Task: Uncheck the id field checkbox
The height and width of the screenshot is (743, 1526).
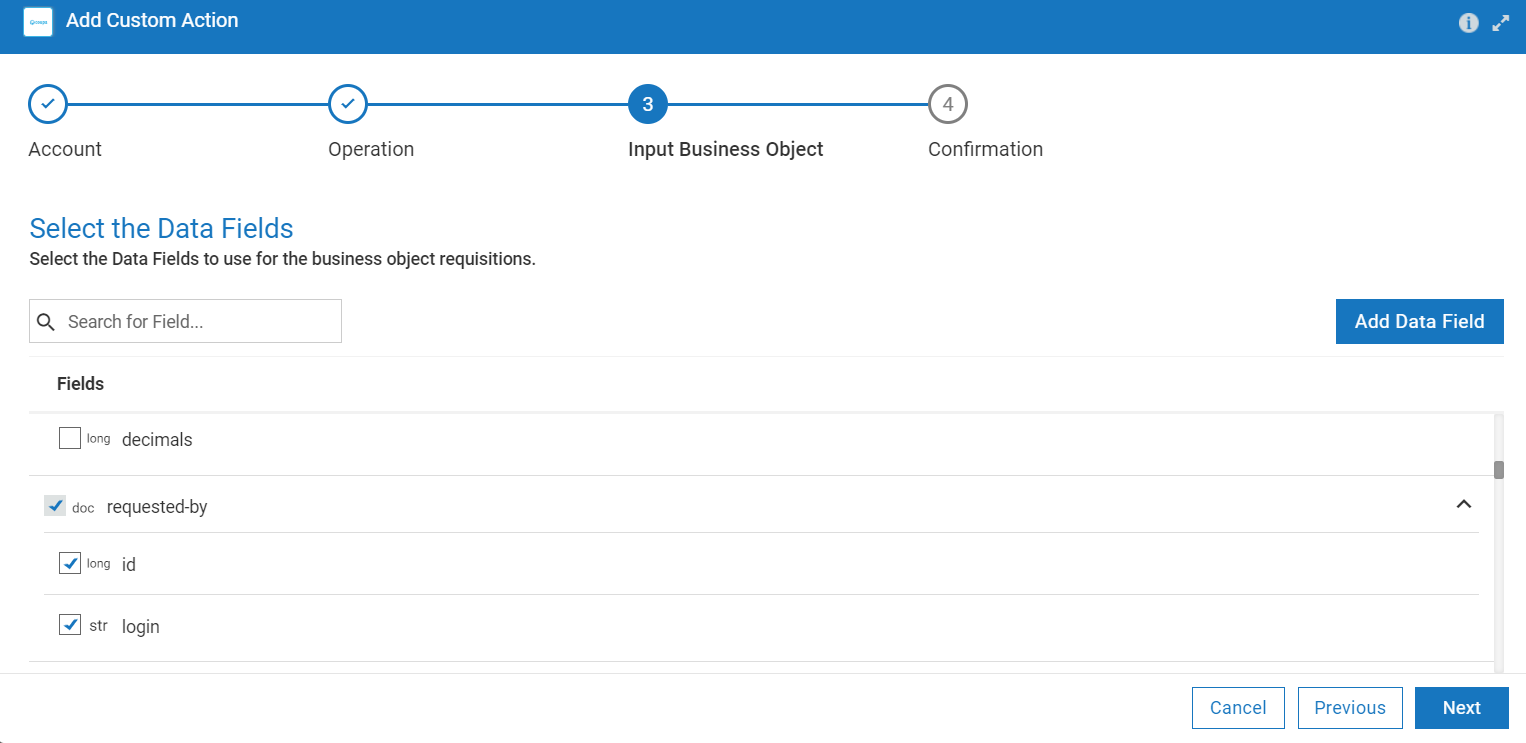Action: [70, 563]
